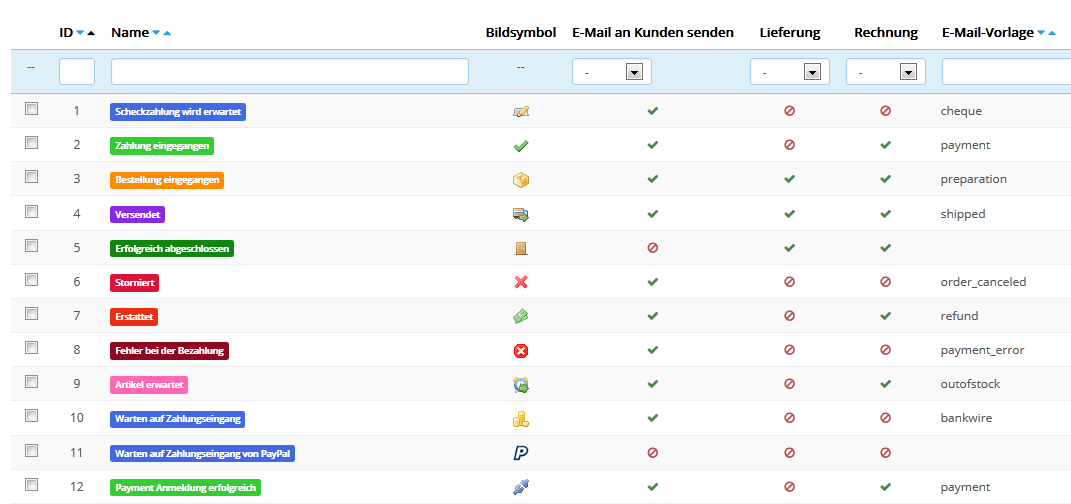Viewport: 1071px width, 504px height.
Task: Click into the Name filter text field
Action: [290, 72]
